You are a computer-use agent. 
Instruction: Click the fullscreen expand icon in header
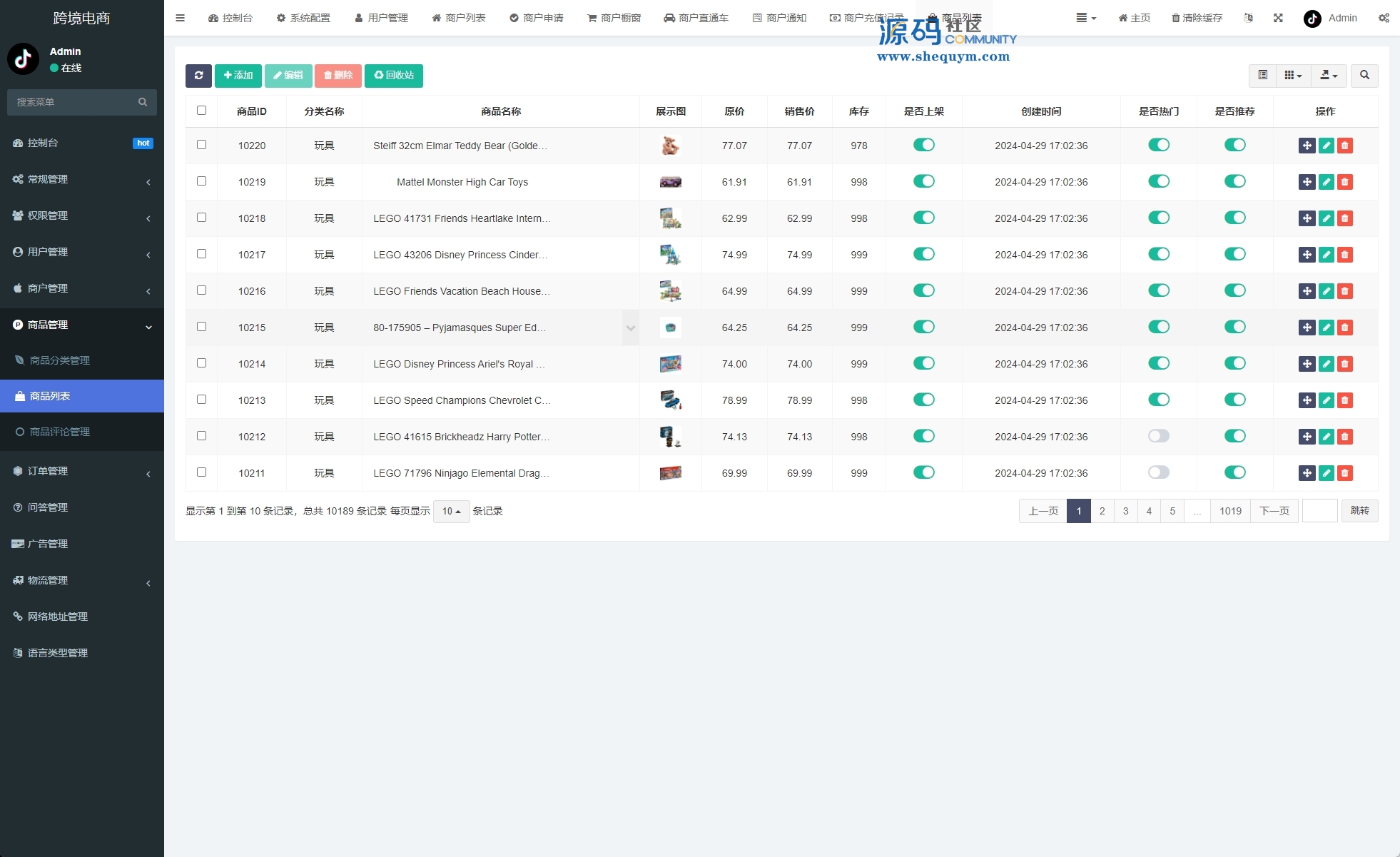1278,18
